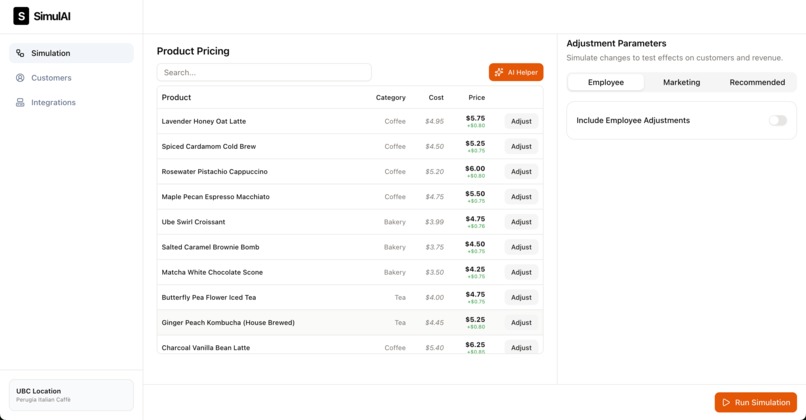Click the sparkle icon on AI Helper

click(x=499, y=72)
